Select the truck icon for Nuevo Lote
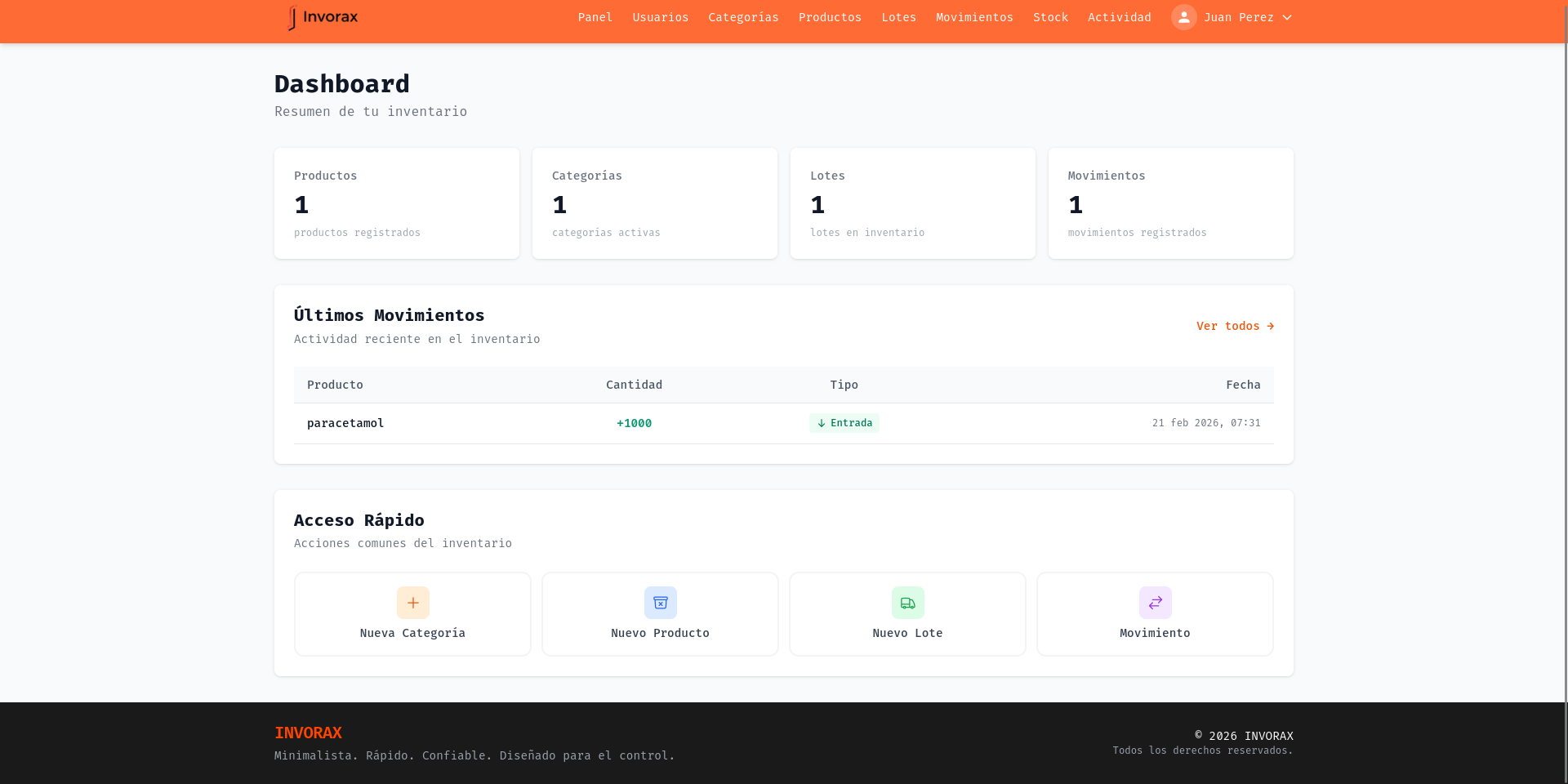Image resolution: width=1568 pixels, height=784 pixels. pos(907,603)
